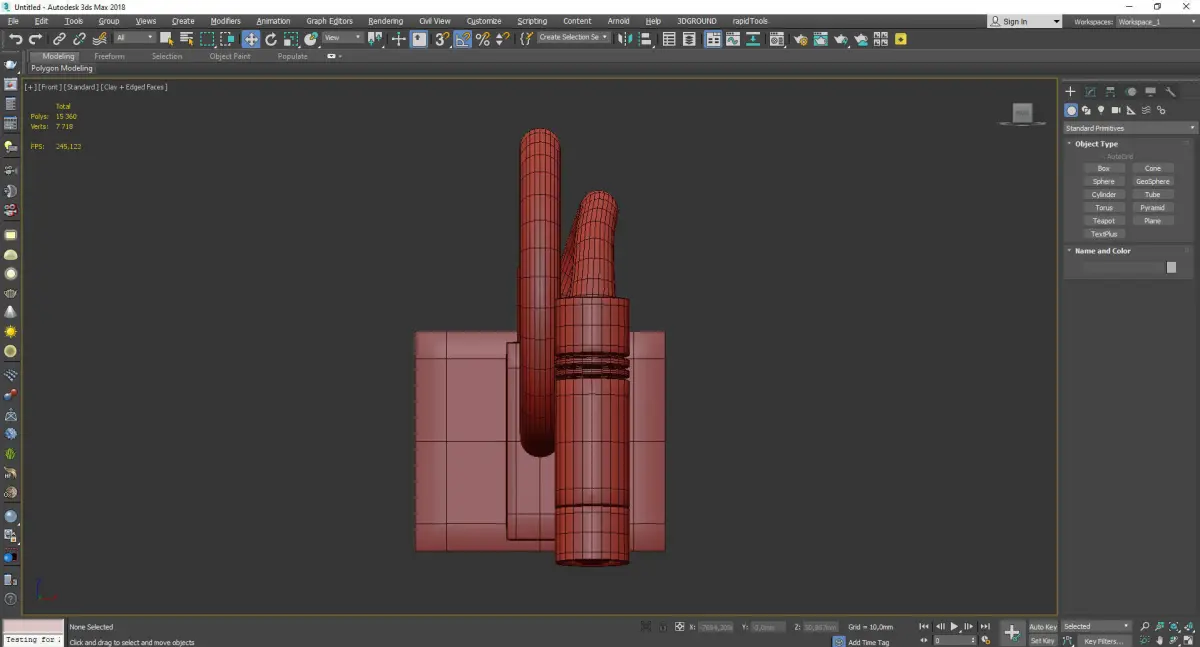Click Go to End playback button
1200x647 pixels.
pyautogui.click(x=985, y=627)
